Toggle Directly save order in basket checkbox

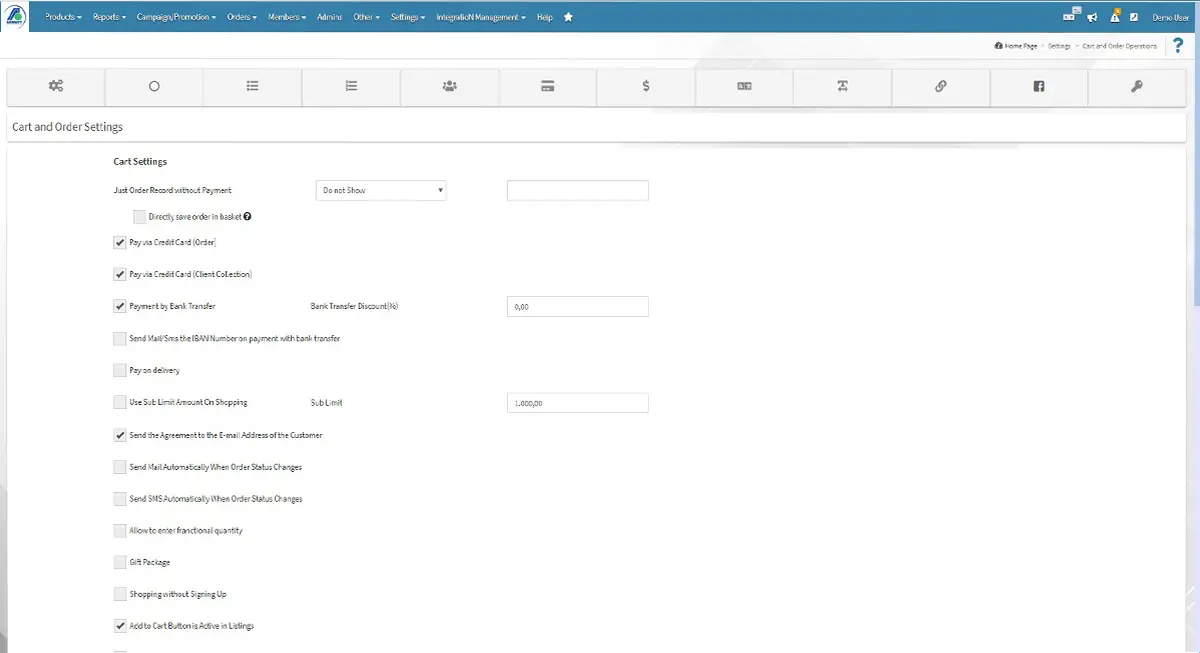[139, 216]
